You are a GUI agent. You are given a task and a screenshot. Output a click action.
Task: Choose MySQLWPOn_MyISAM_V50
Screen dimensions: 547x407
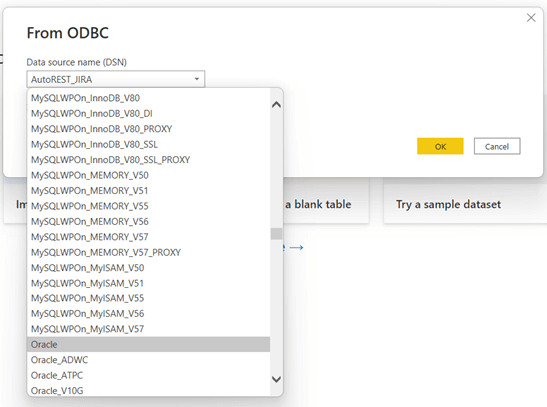coord(148,267)
